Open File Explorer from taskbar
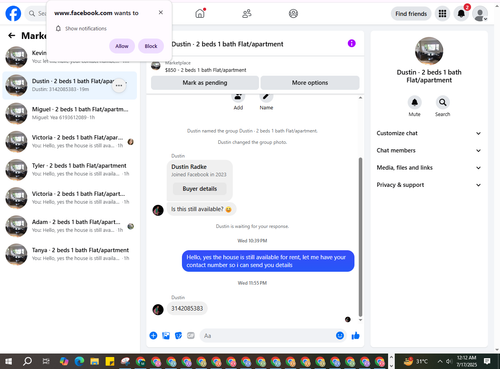Image resolution: width=500 pixels, height=369 pixels. pos(95,361)
